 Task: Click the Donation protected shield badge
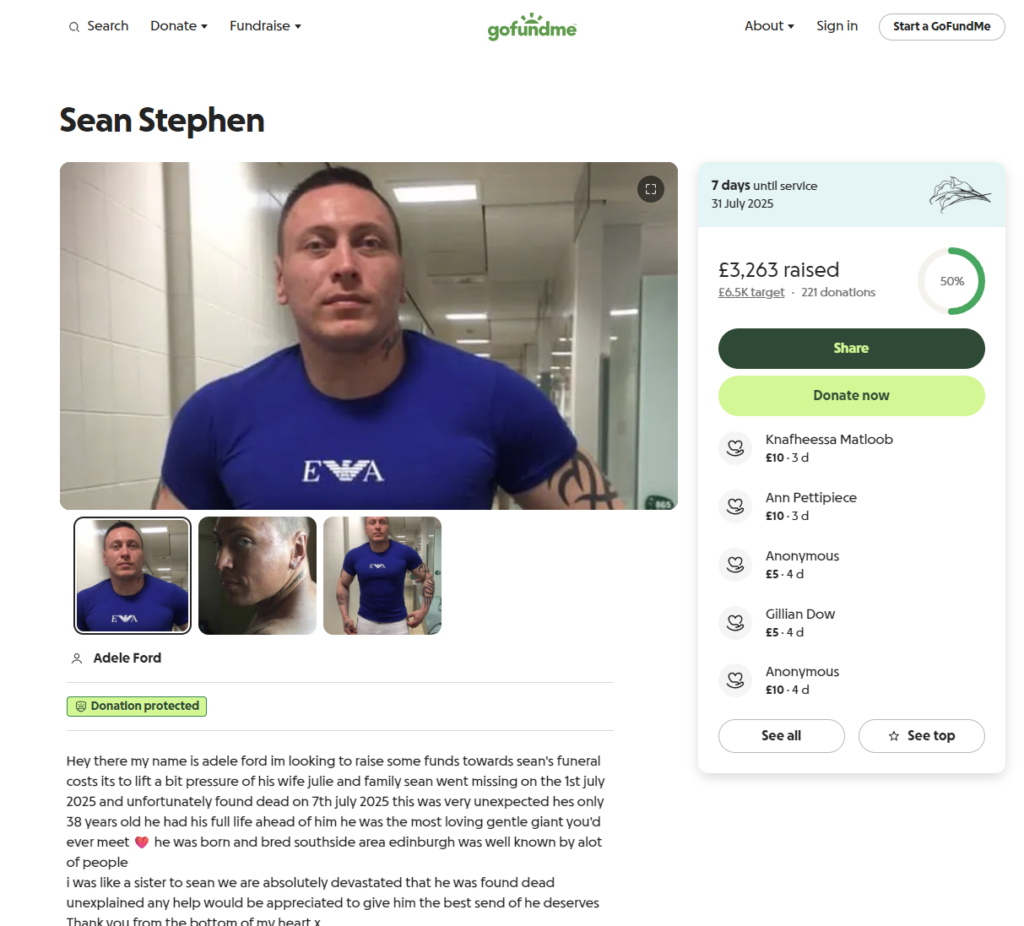tap(136, 706)
